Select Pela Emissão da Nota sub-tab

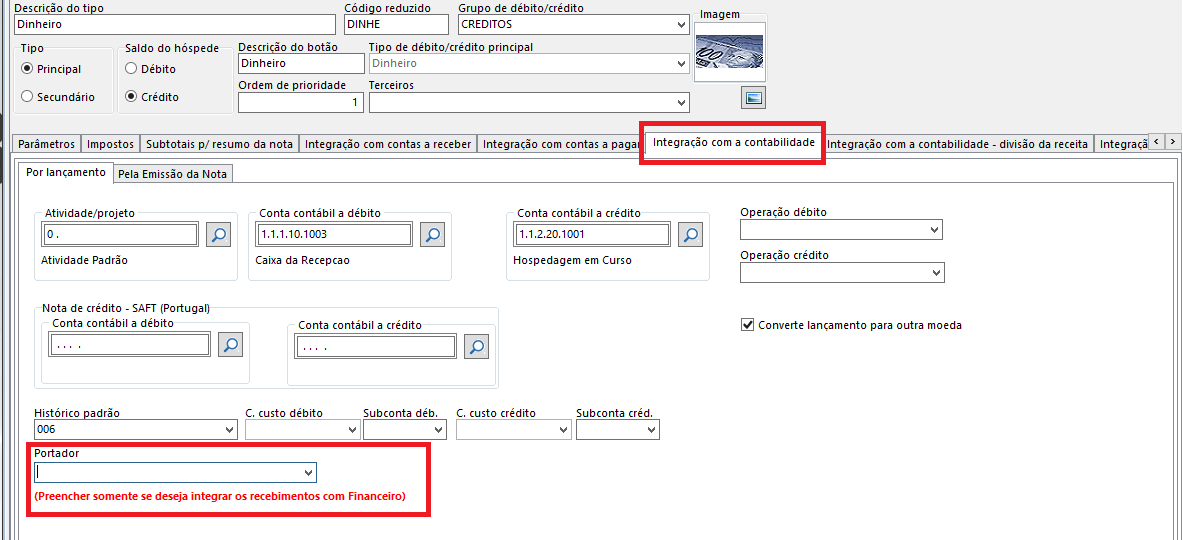click(x=173, y=173)
